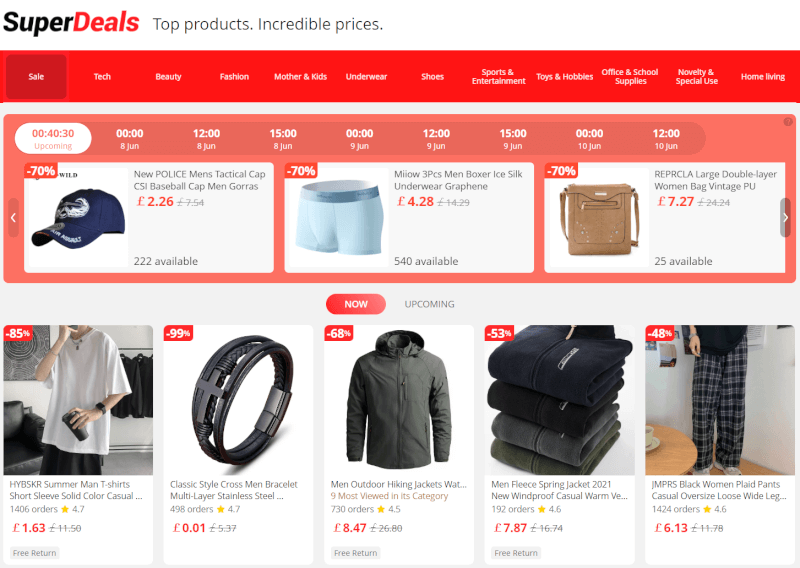Image resolution: width=800 pixels, height=568 pixels.
Task: Open Classic Style Cross Men Bracelet link
Action: pyautogui.click(x=234, y=490)
